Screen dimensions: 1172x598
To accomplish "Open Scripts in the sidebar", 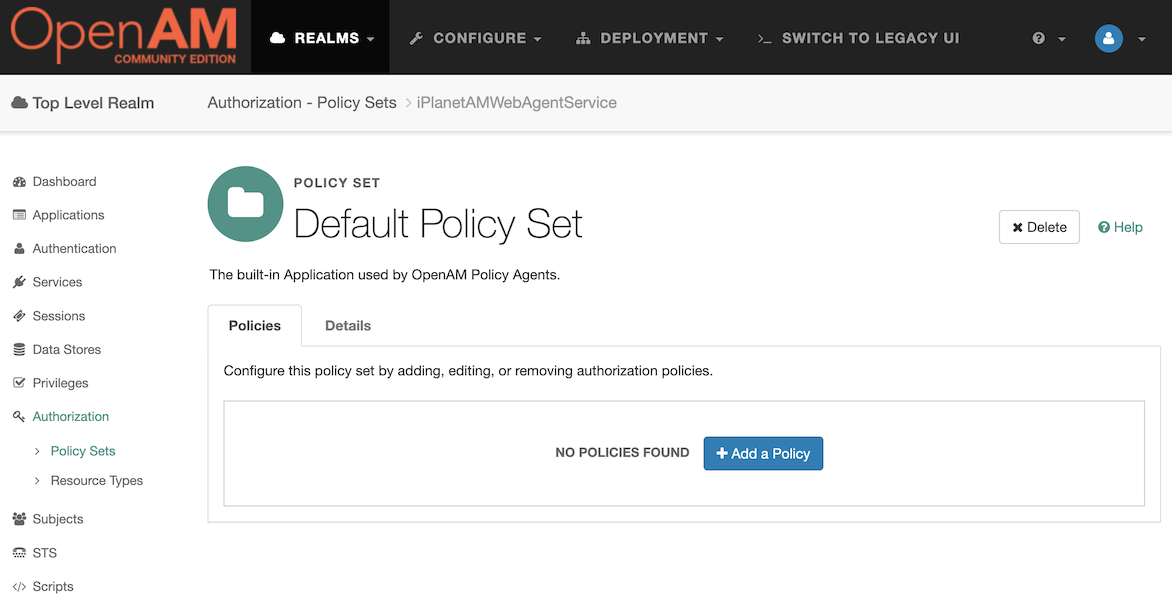I will [53, 587].
